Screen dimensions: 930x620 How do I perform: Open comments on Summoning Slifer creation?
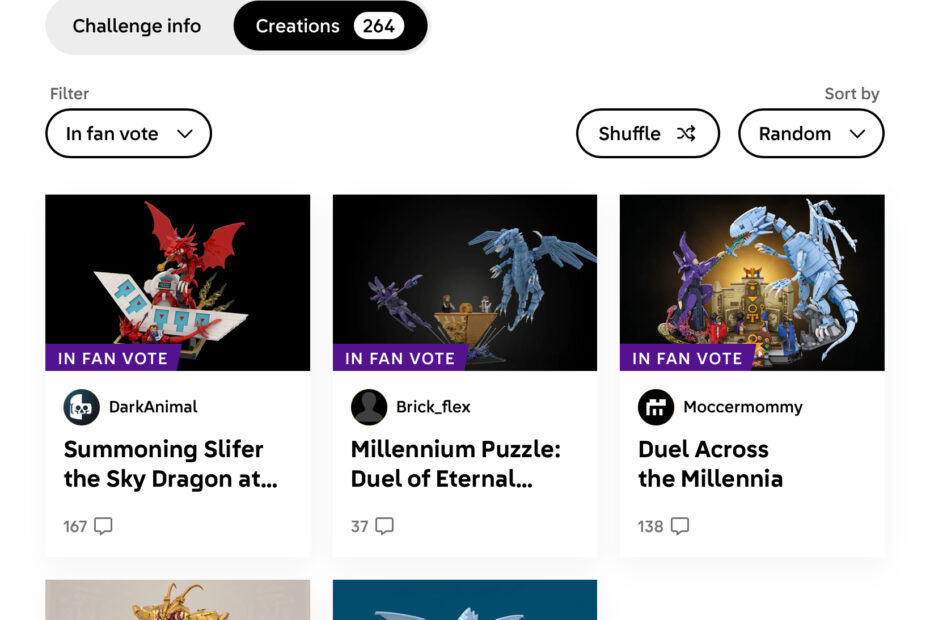[x=103, y=526]
